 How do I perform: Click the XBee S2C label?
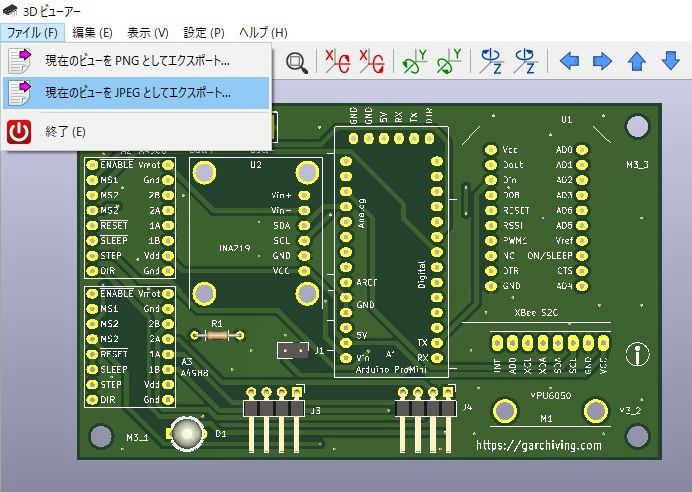click(536, 312)
